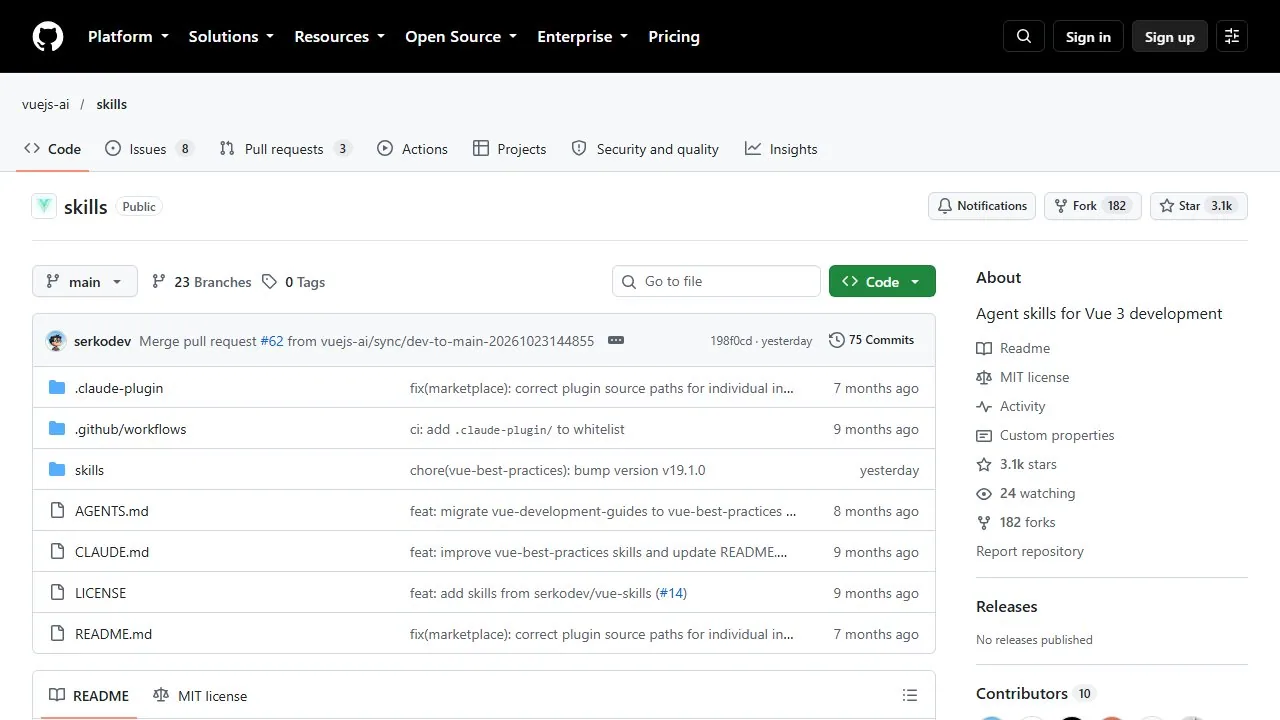Click the GitHub logo icon
1280x720 pixels.
coord(48,36)
